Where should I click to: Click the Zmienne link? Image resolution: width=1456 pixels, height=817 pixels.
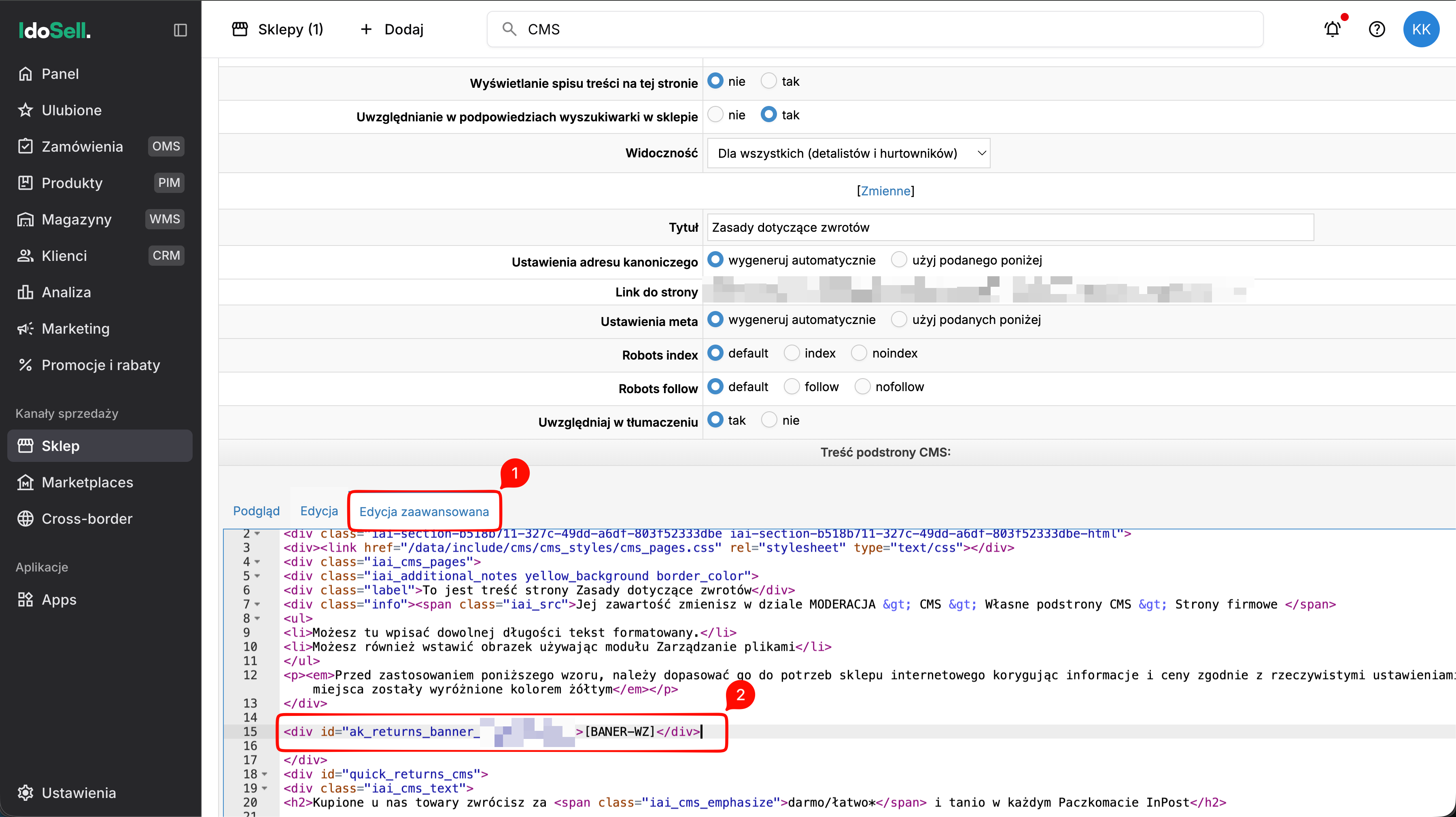[x=886, y=191]
